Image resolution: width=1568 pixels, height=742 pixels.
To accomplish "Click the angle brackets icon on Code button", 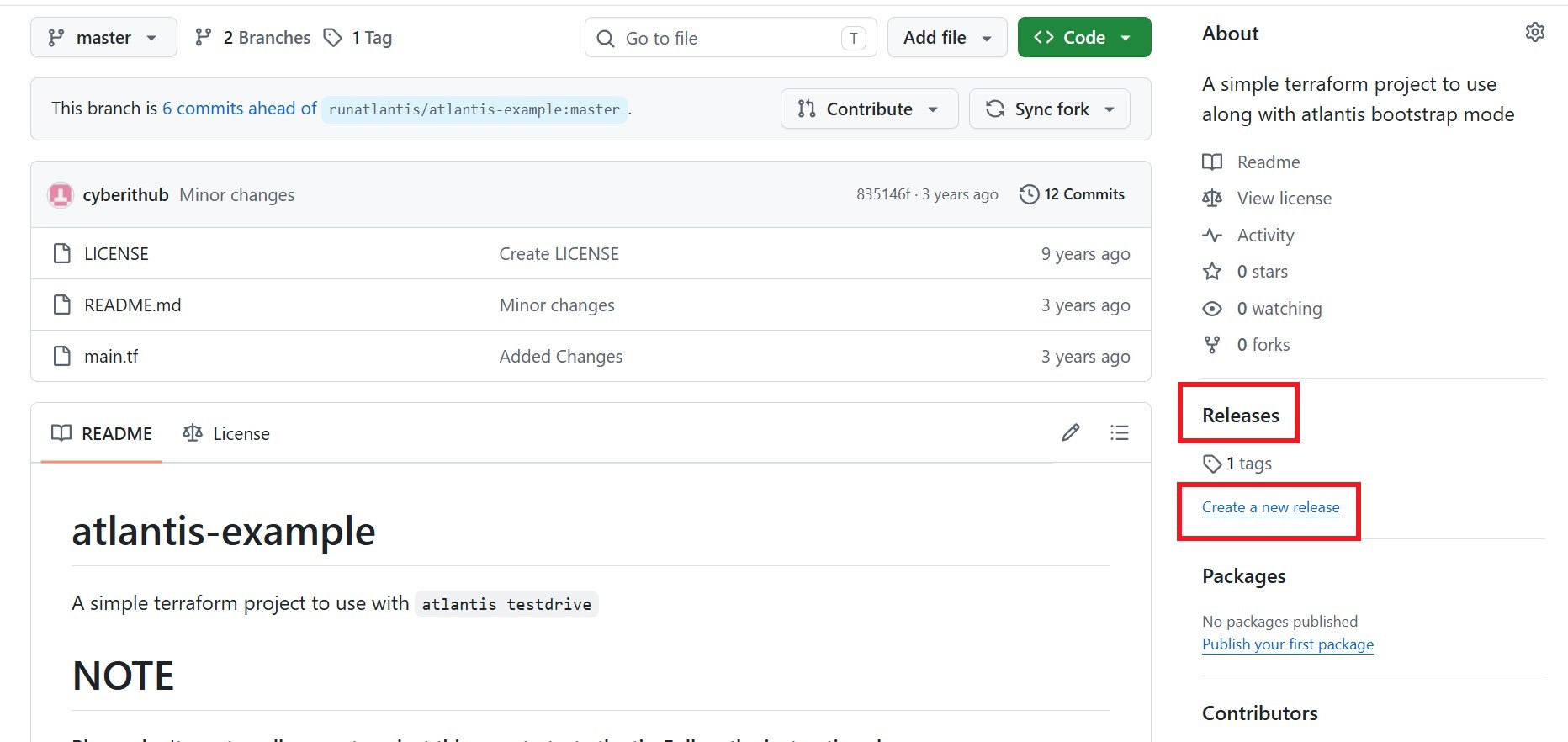I will 1044,37.
